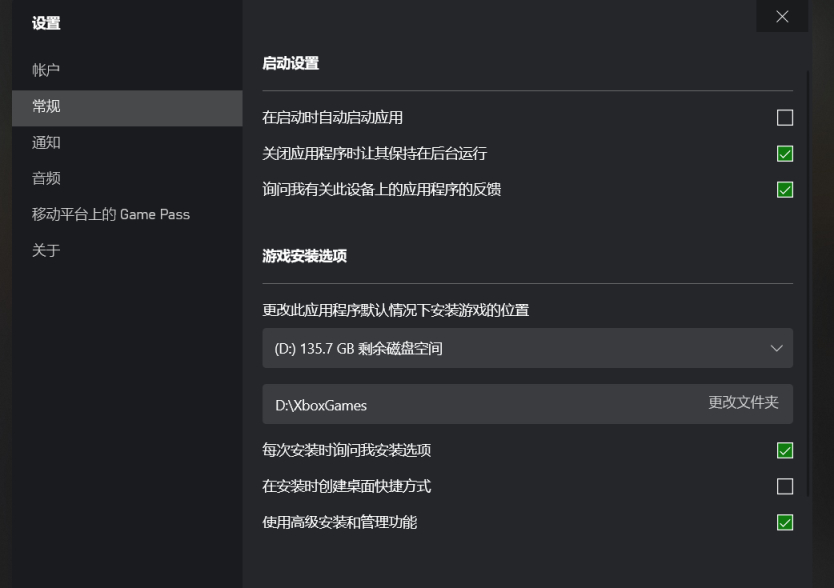Uncheck 关闭应用程序时让其保持在后台运行
The image size is (834, 588).
(x=785, y=154)
